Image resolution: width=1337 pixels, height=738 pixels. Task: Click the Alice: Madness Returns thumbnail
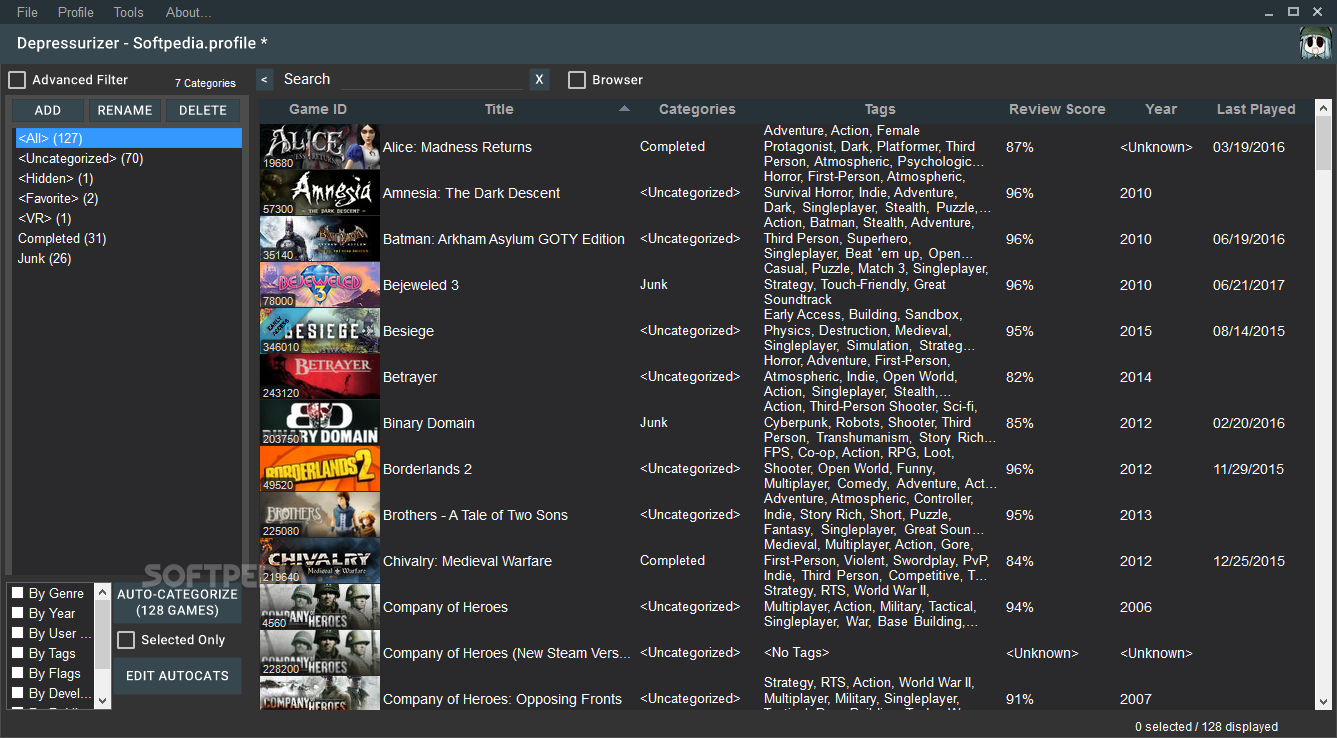tap(320, 147)
